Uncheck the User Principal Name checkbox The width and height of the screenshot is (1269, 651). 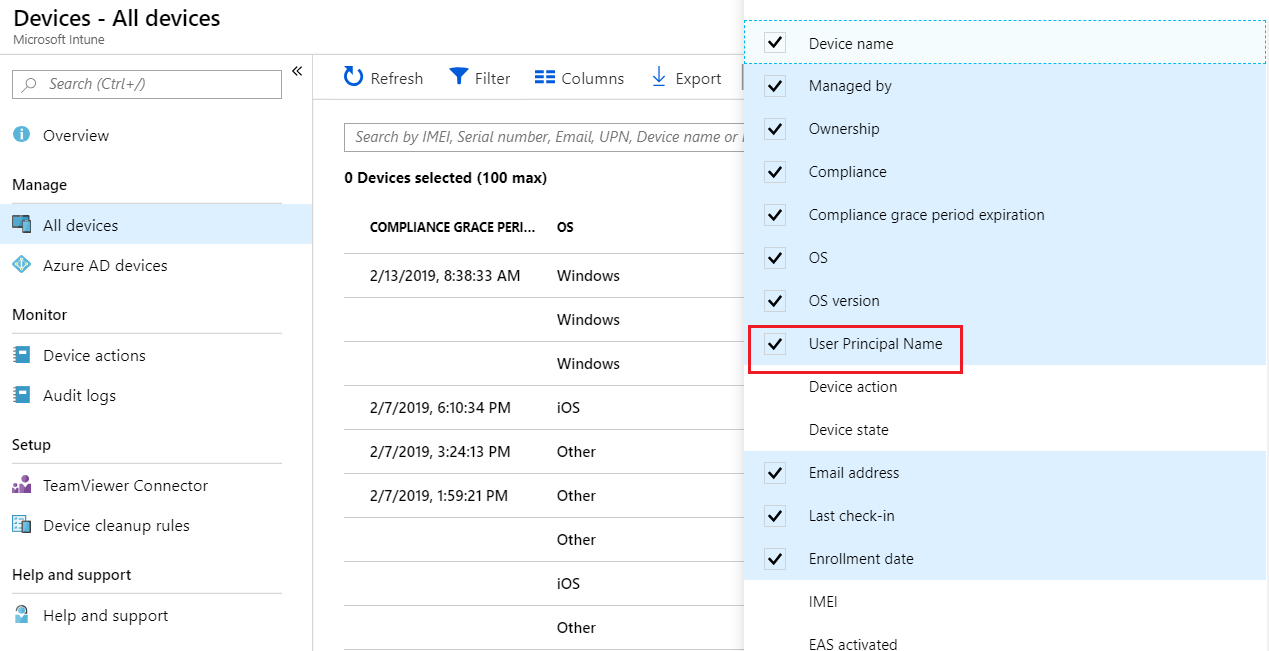[775, 344]
